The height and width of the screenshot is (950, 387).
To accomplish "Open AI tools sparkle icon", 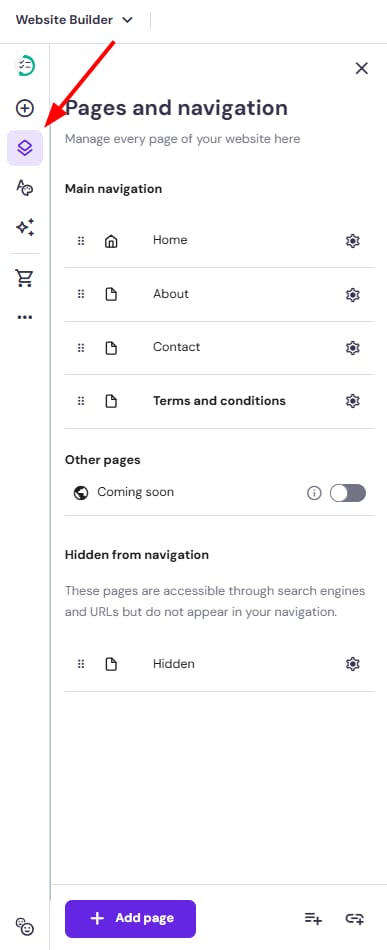I will (x=25, y=227).
